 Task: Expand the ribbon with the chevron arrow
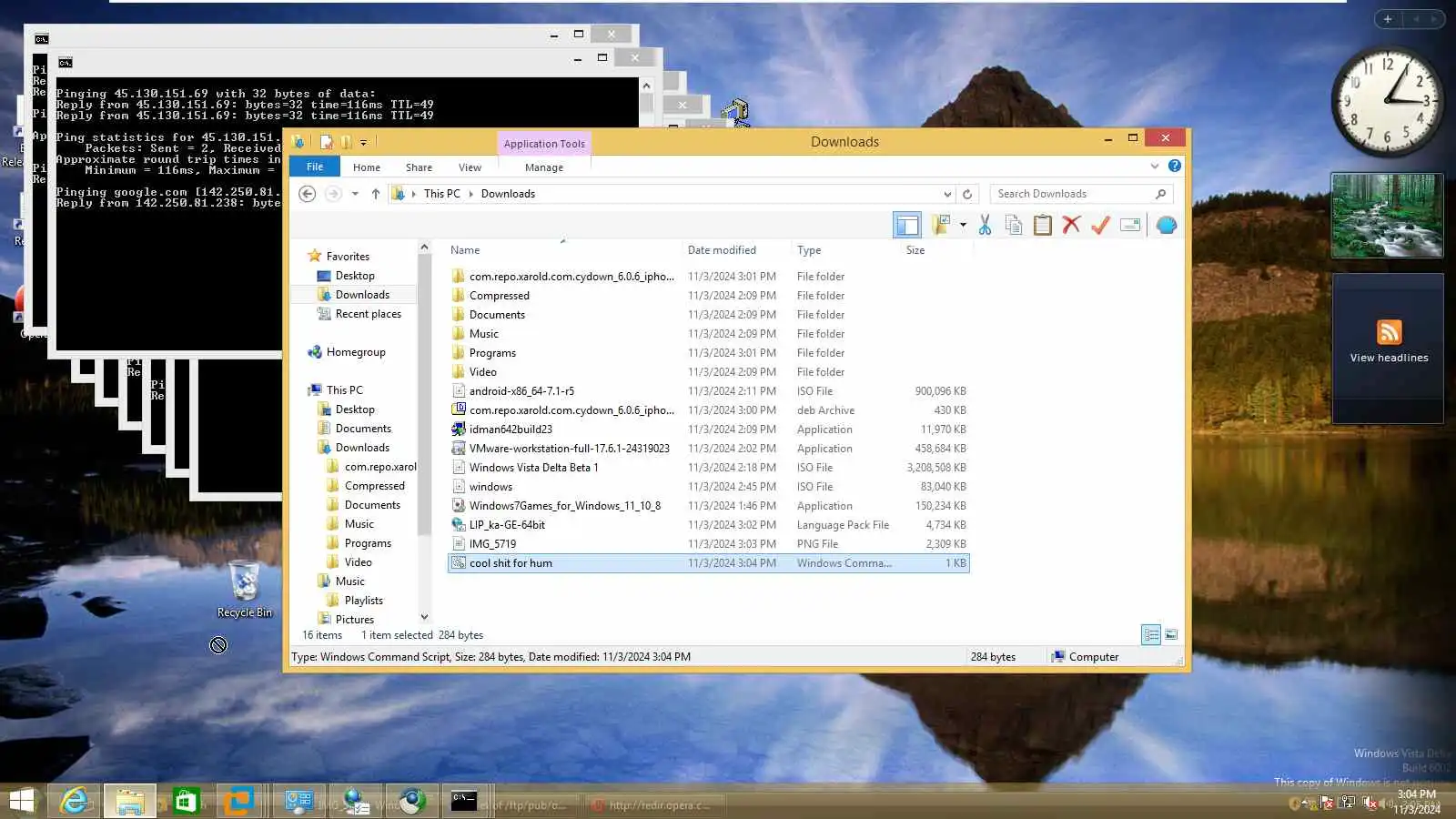pos(1155,166)
